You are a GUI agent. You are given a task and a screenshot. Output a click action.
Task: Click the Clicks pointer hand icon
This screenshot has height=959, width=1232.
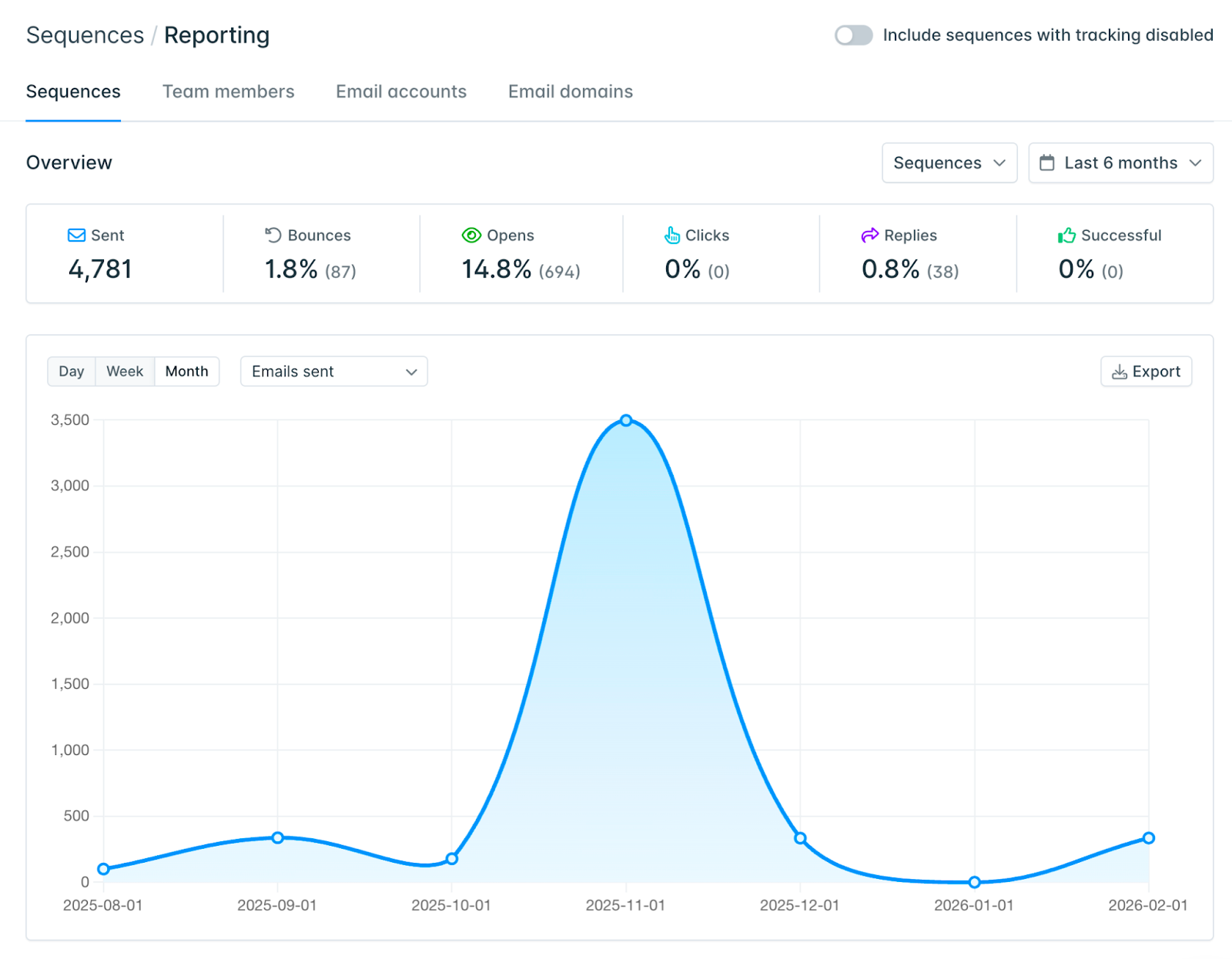[x=672, y=236]
